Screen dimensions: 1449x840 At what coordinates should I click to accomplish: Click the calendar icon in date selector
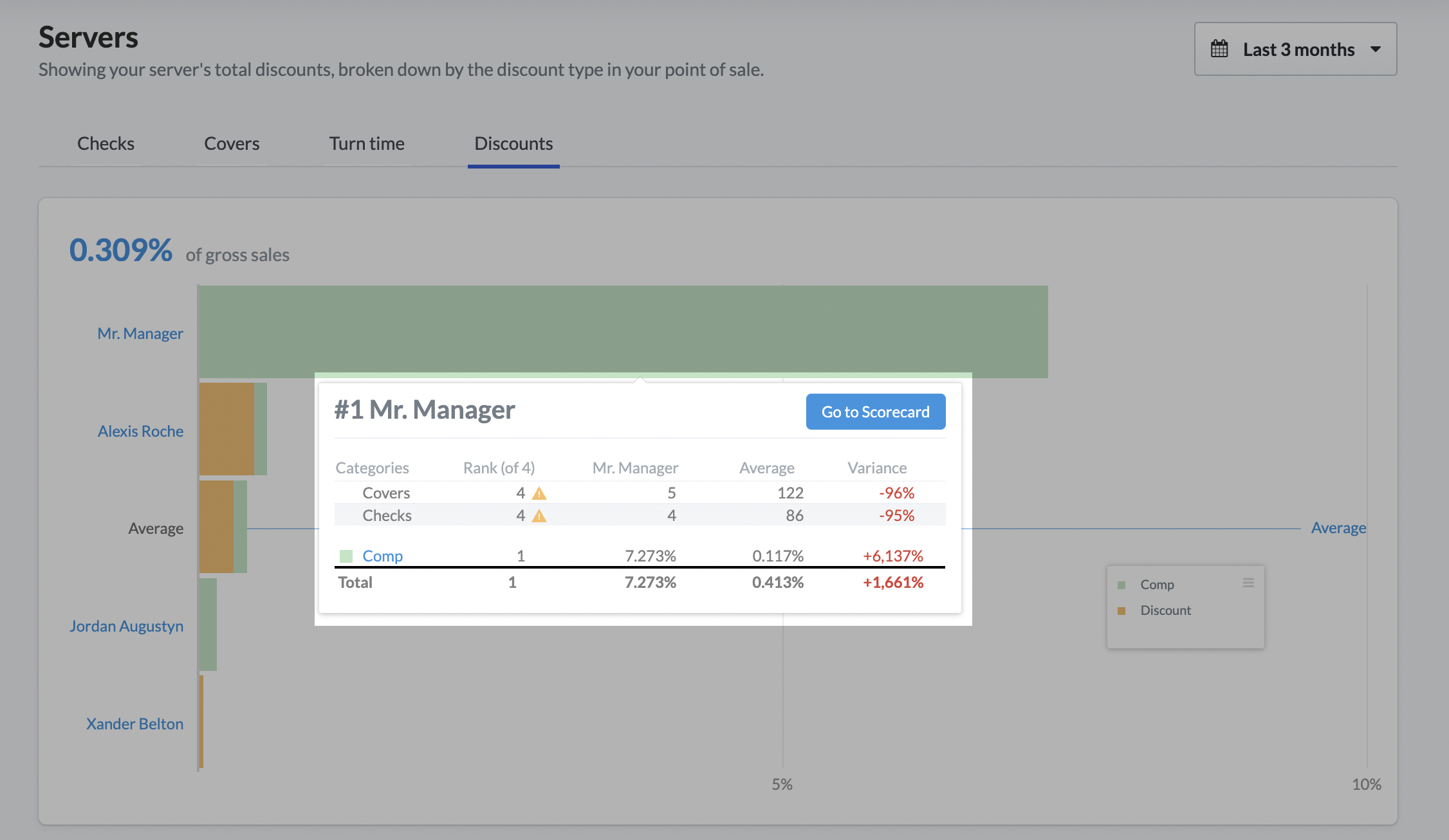1219,49
